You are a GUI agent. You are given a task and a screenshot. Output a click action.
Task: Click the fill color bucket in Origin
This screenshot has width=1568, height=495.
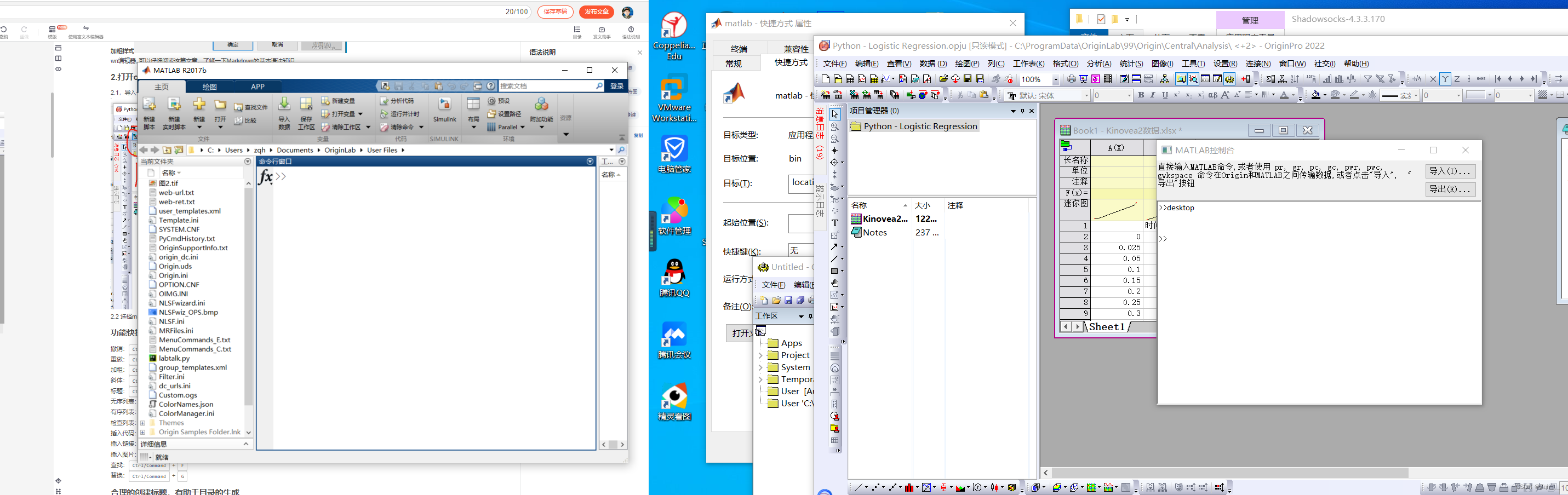tap(1317, 95)
